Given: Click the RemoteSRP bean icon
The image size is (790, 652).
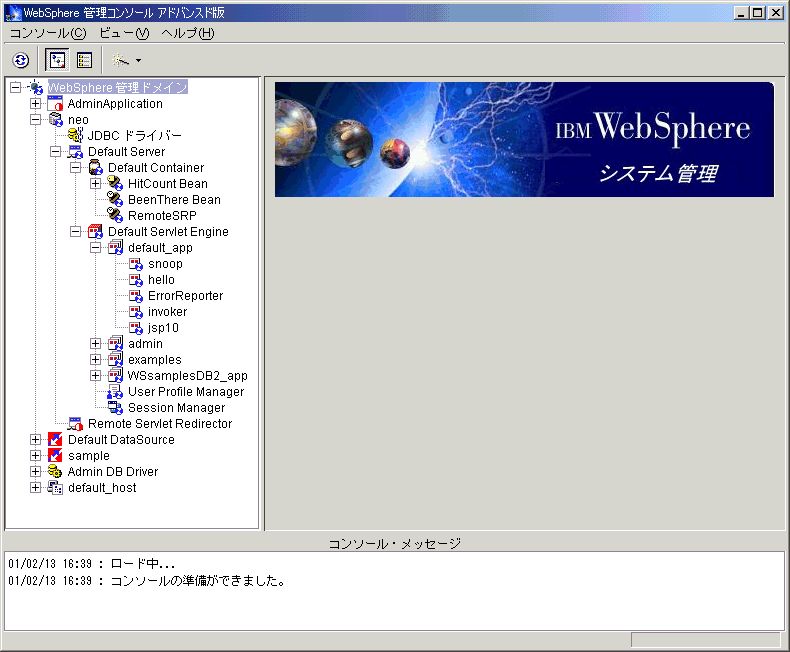Looking at the screenshot, I should [115, 216].
